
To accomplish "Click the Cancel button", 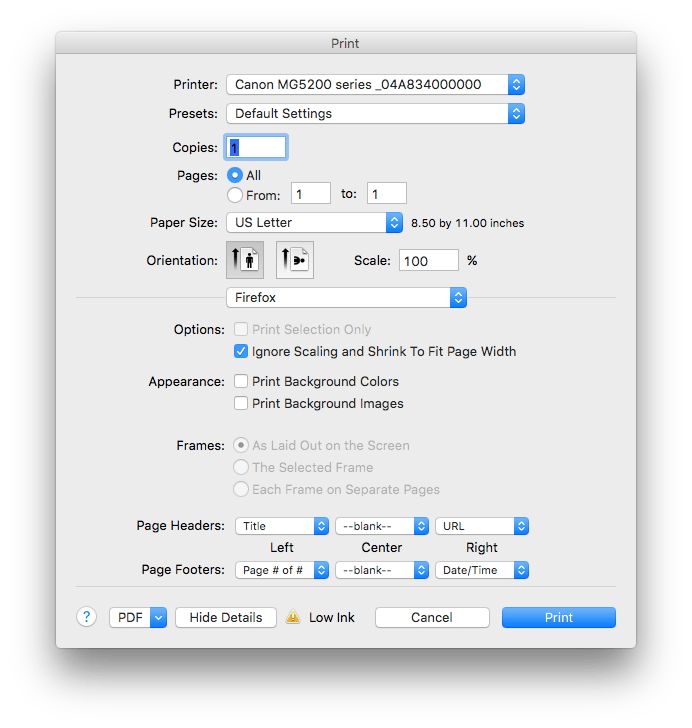I will coord(432,618).
